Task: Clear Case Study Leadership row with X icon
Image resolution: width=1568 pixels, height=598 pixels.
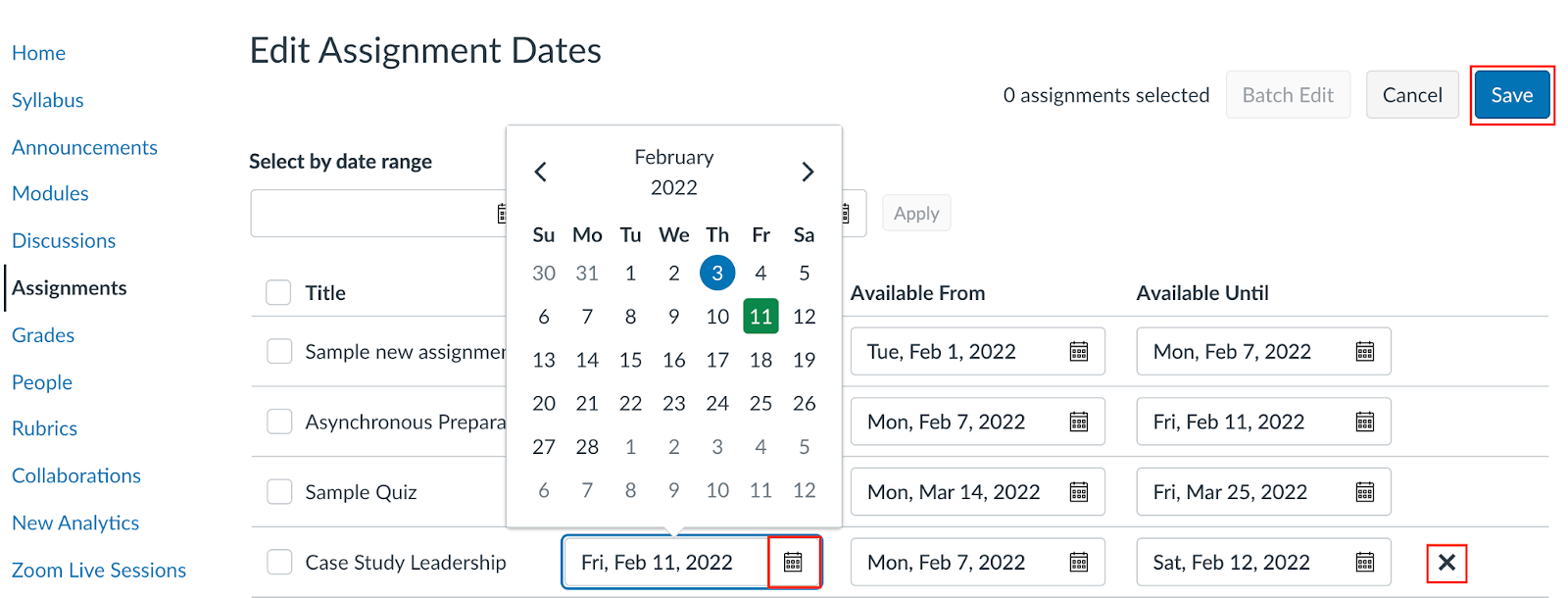Action: 1446,563
